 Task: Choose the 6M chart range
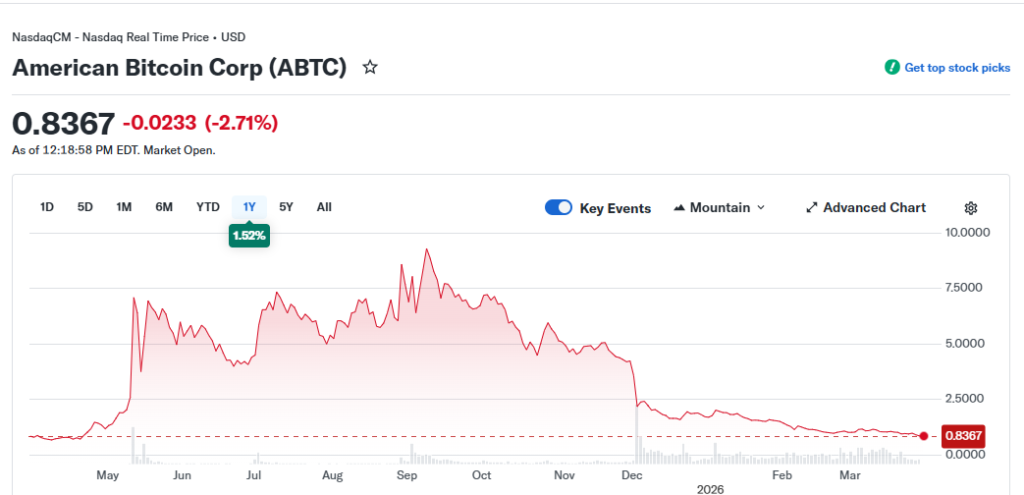(164, 207)
